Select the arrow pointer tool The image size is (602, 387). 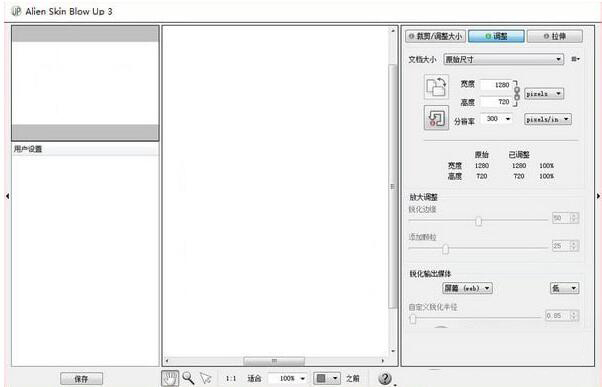pos(206,378)
